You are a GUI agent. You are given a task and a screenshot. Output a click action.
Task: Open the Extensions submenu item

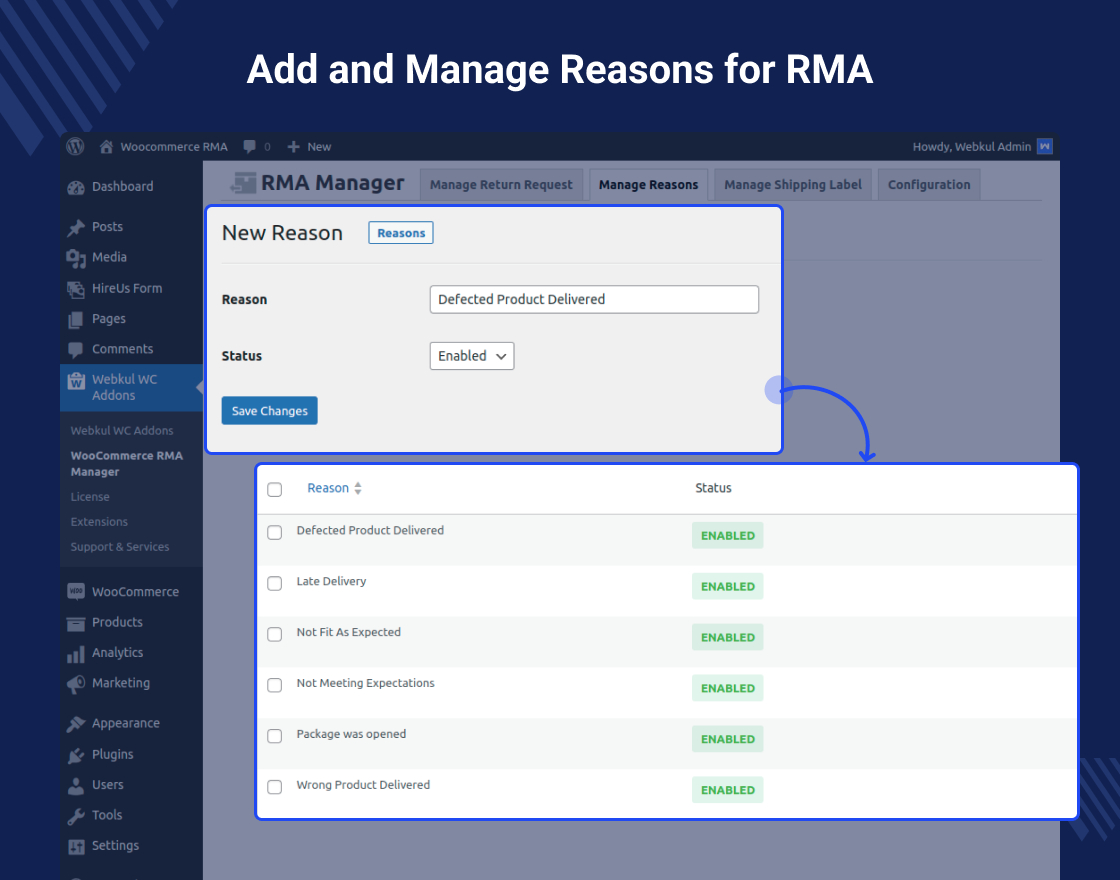pyautogui.click(x=99, y=521)
